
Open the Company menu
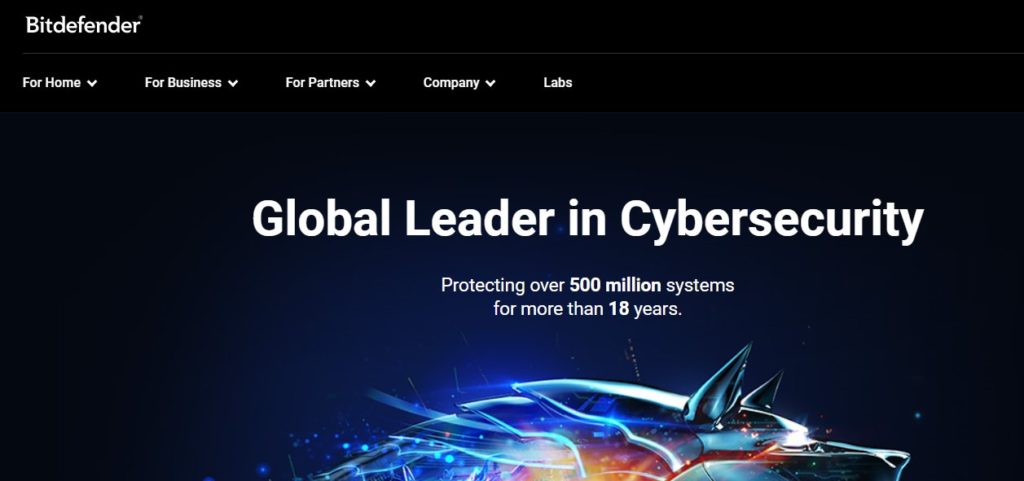[459, 83]
